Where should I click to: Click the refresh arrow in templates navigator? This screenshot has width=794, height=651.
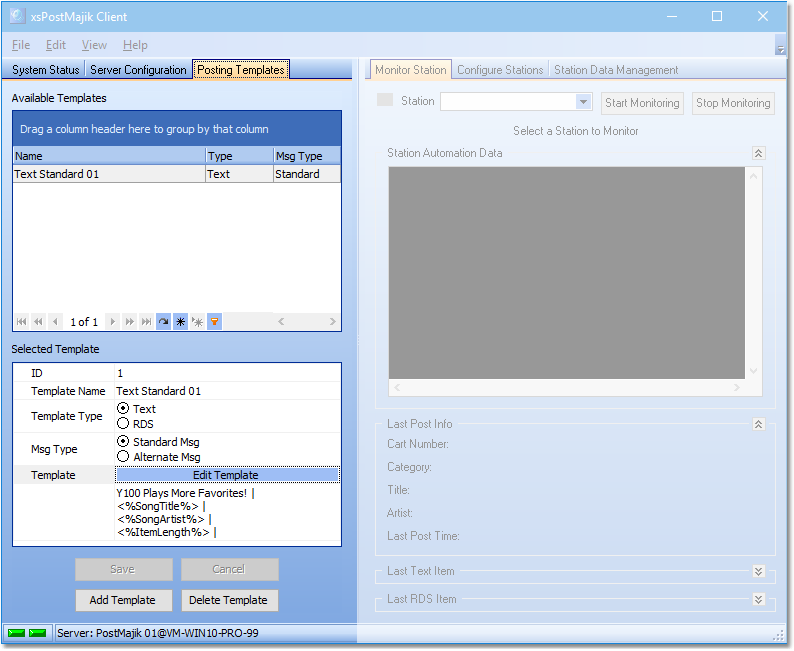point(164,322)
